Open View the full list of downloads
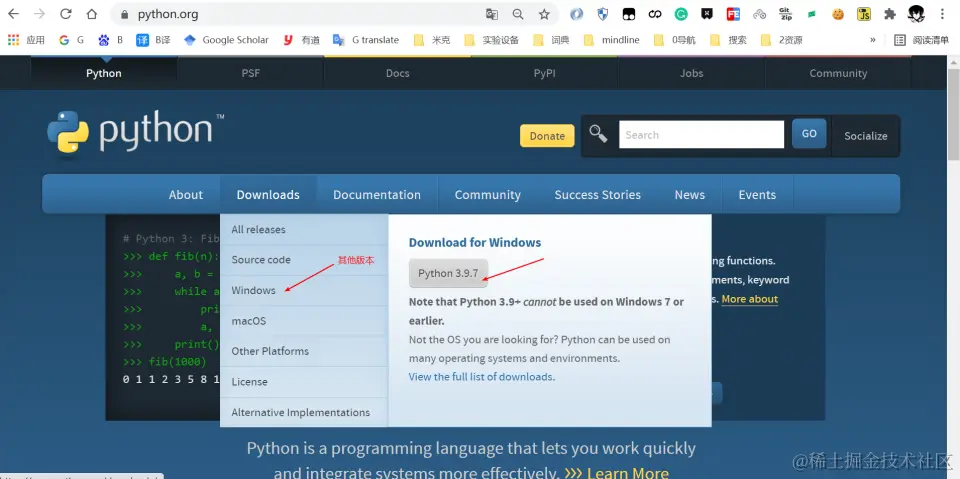 [481, 377]
